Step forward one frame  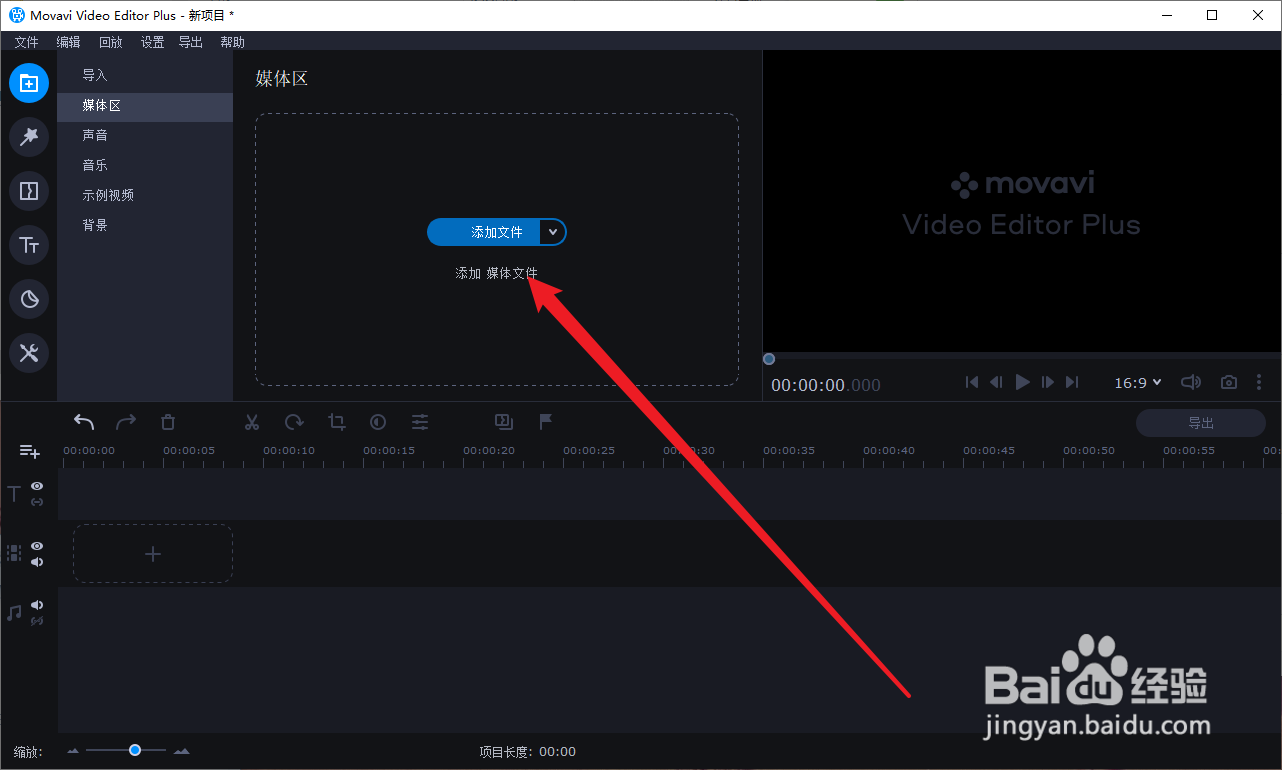coord(1047,382)
